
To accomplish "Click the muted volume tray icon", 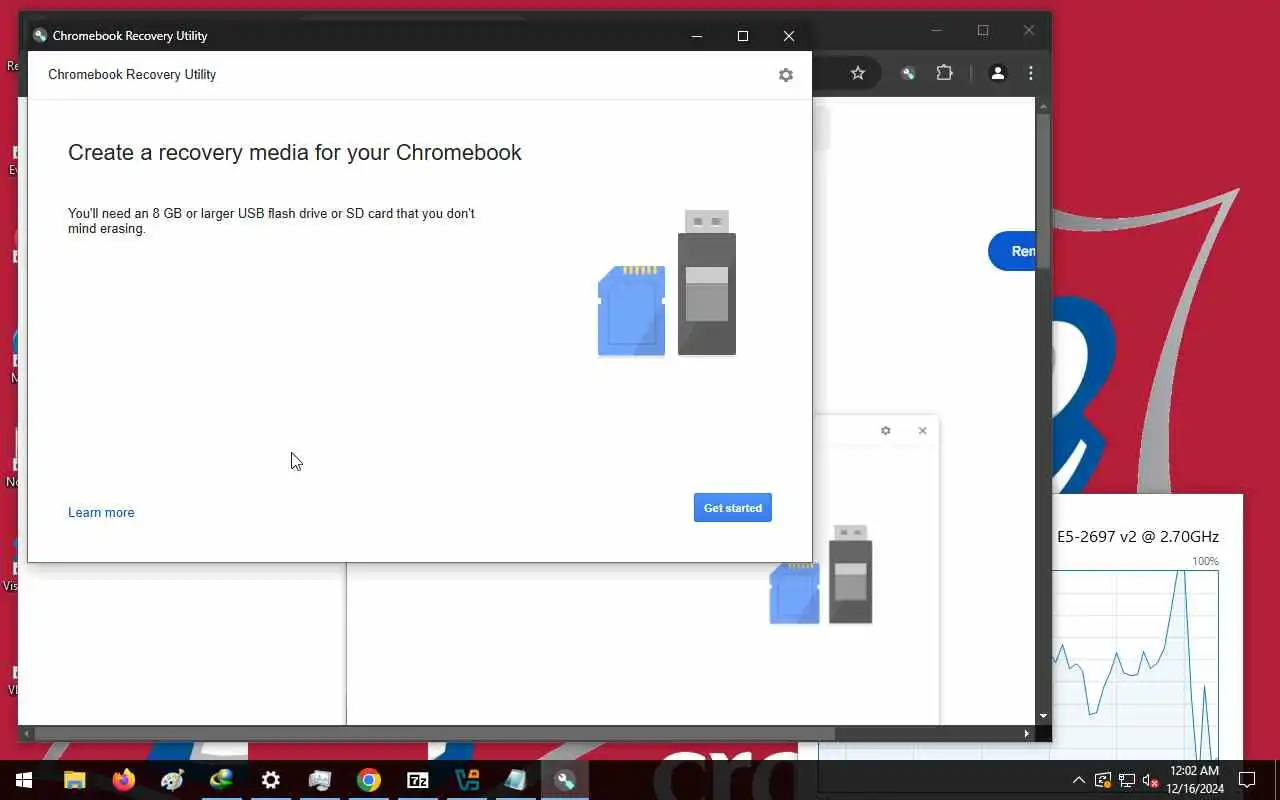I will (1150, 780).
